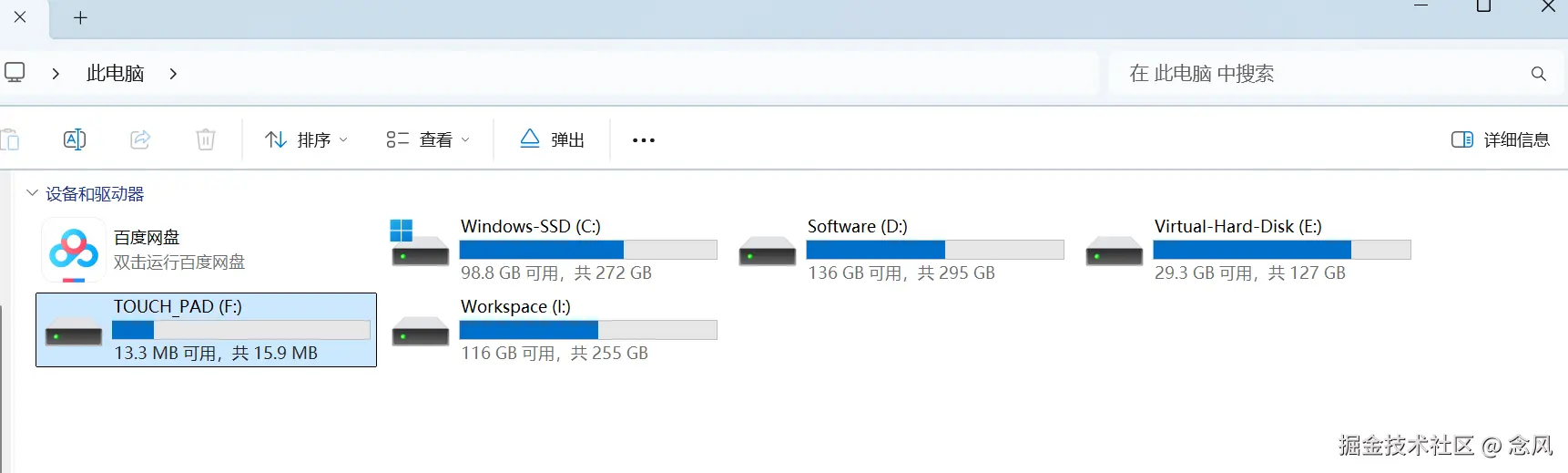The image size is (1568, 473).
Task: Collapse the 设备和驱动器 group
Action: 33,193
